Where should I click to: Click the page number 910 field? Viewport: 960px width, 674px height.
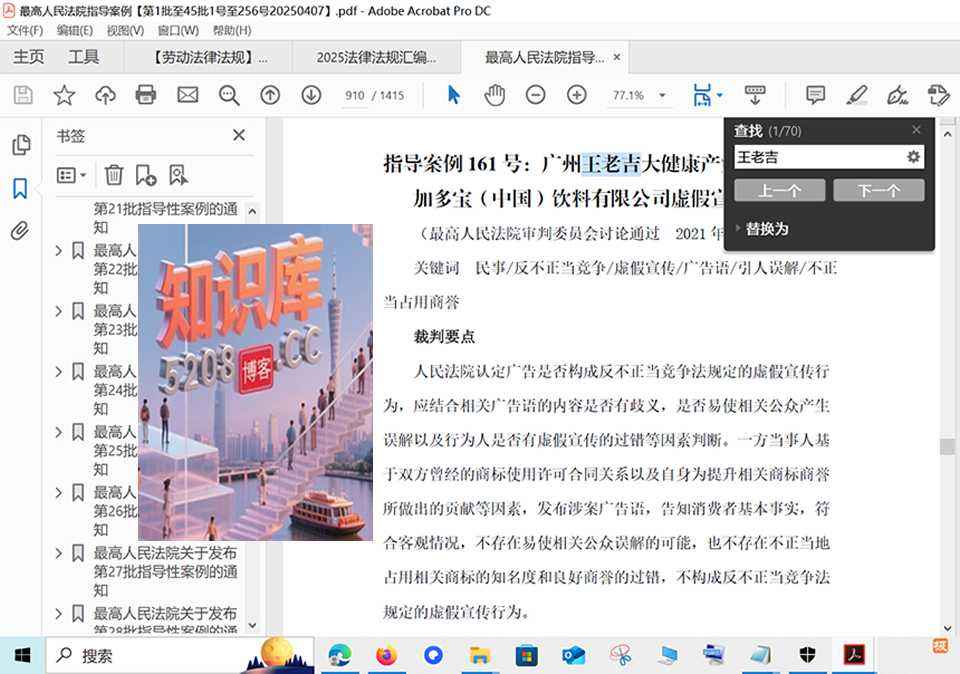[354, 95]
